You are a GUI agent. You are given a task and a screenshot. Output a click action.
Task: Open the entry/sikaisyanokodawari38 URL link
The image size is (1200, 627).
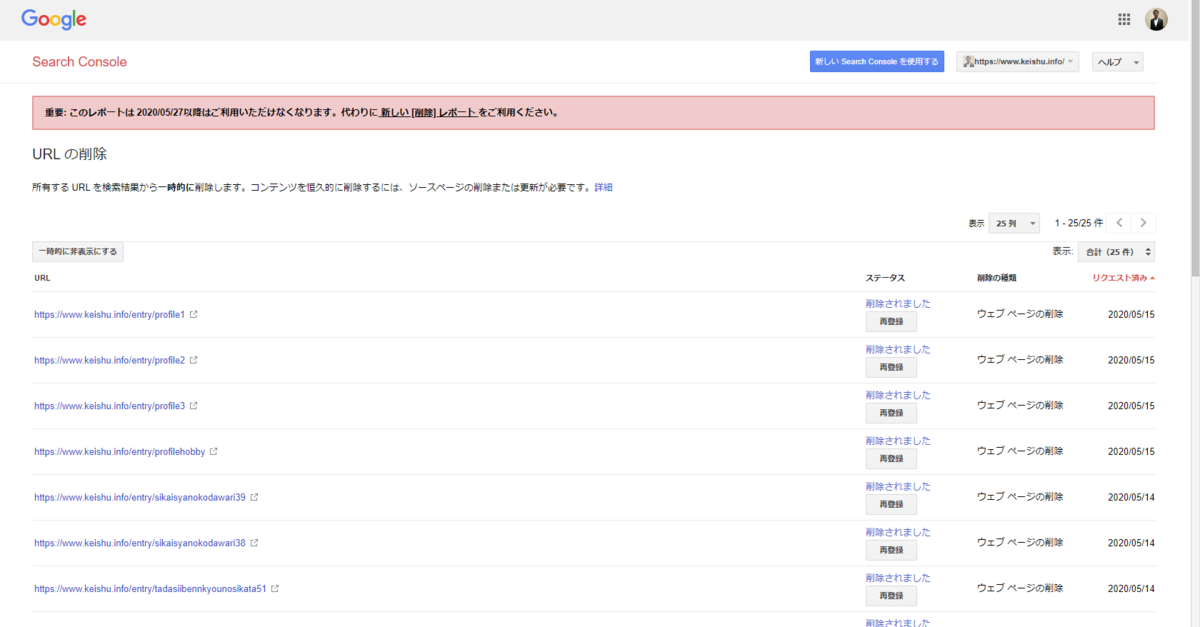pos(140,543)
